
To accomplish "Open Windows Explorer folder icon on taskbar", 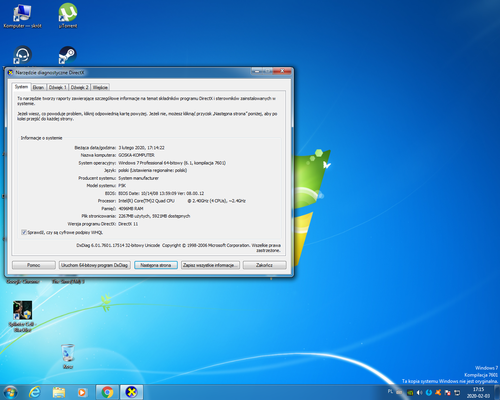I will 59,392.
